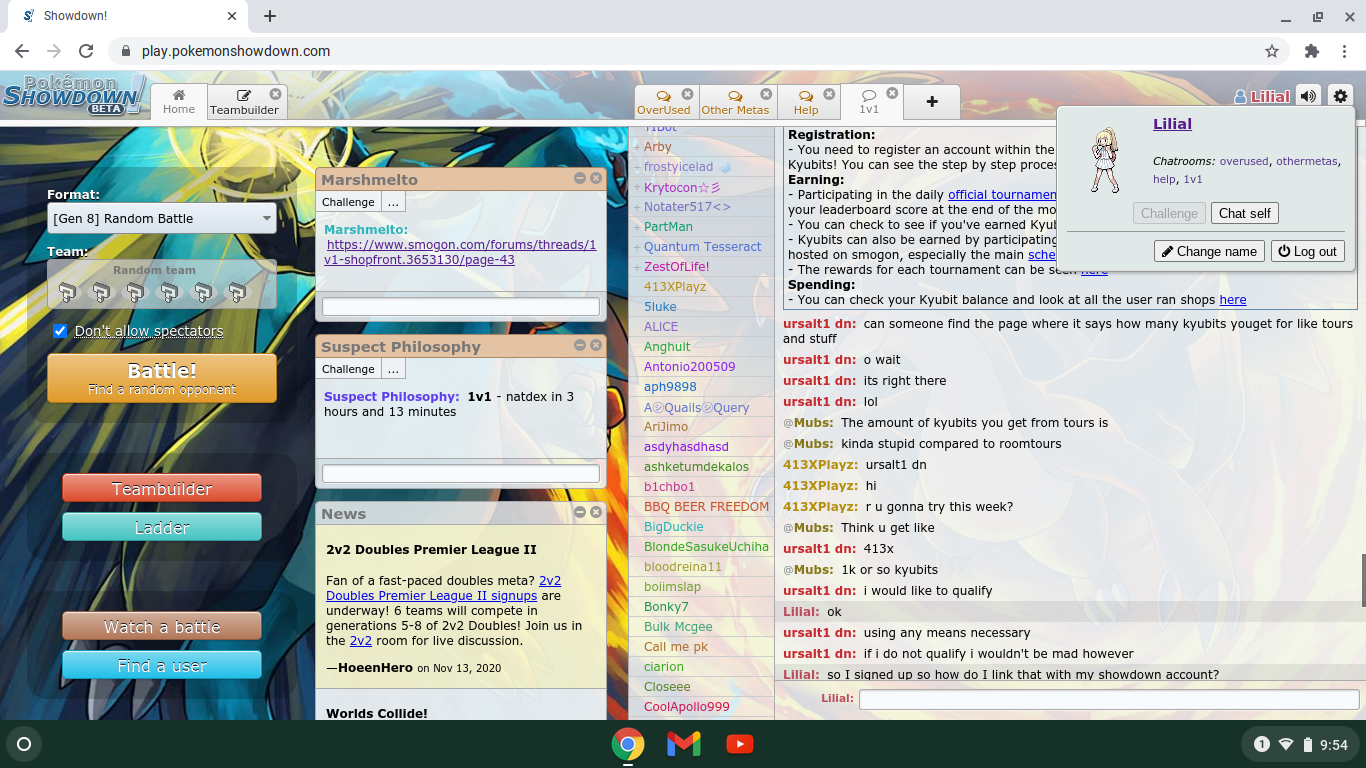Close the Suspect Philosophy PM window
Screen dimensions: 1366x768
596,345
